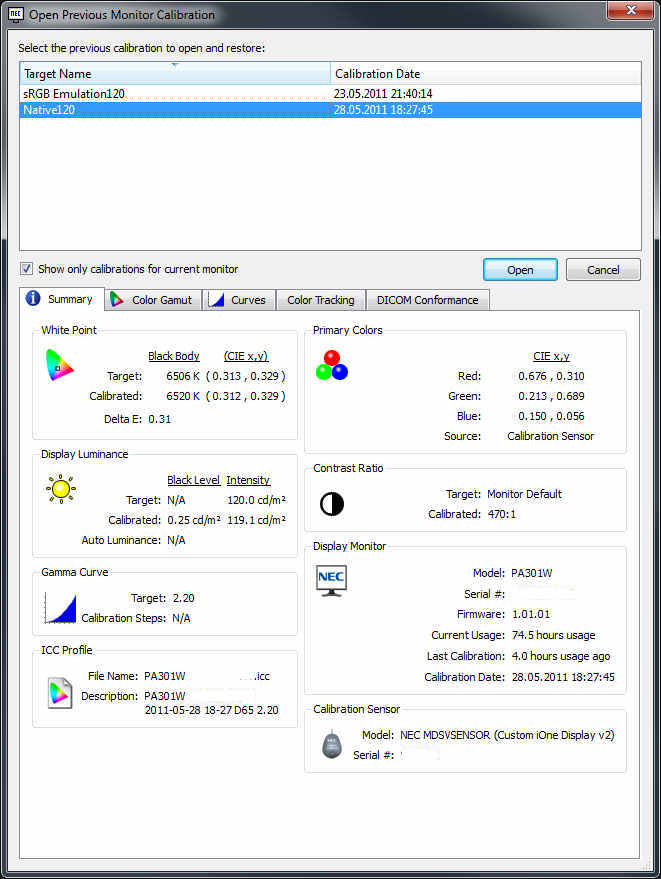This screenshot has height=879, width=661.
Task: Click the Calibration Sensor device icon
Action: (x=332, y=745)
